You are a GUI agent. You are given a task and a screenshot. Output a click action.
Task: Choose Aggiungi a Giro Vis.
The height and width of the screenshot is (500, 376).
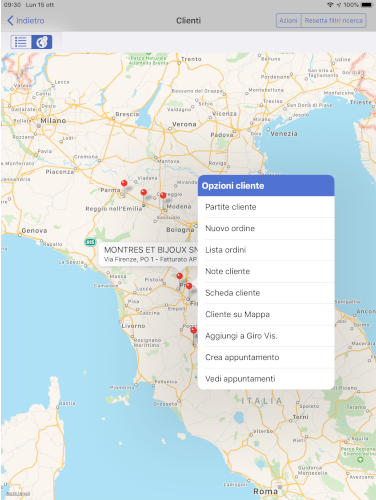click(x=266, y=336)
